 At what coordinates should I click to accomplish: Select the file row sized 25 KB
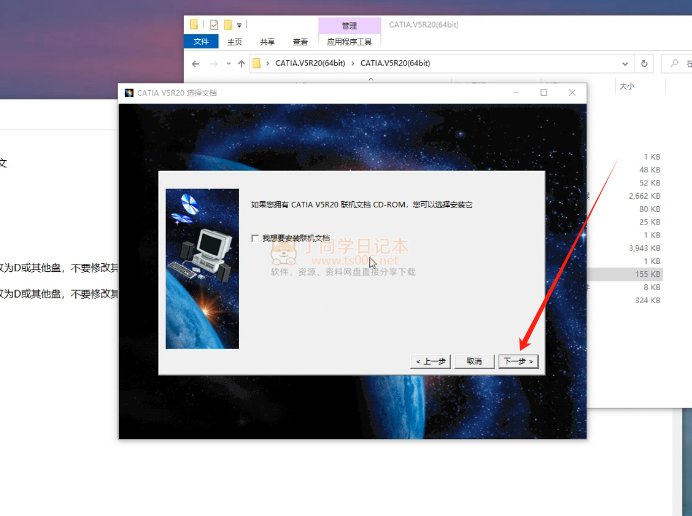click(625, 222)
